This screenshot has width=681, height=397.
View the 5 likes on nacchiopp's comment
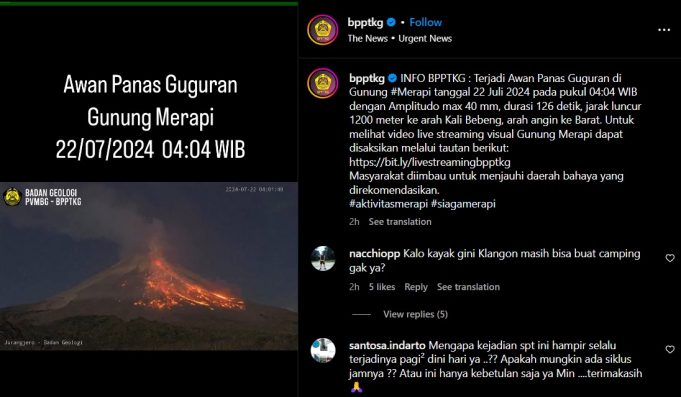pos(382,287)
